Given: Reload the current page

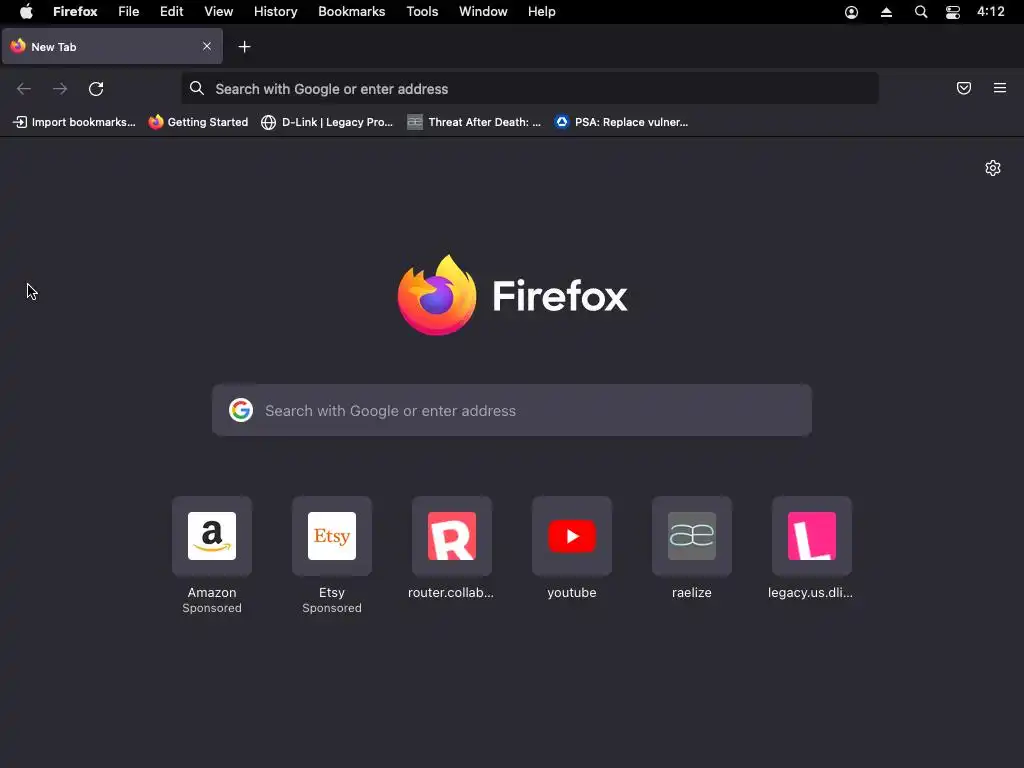Looking at the screenshot, I should pos(96,89).
